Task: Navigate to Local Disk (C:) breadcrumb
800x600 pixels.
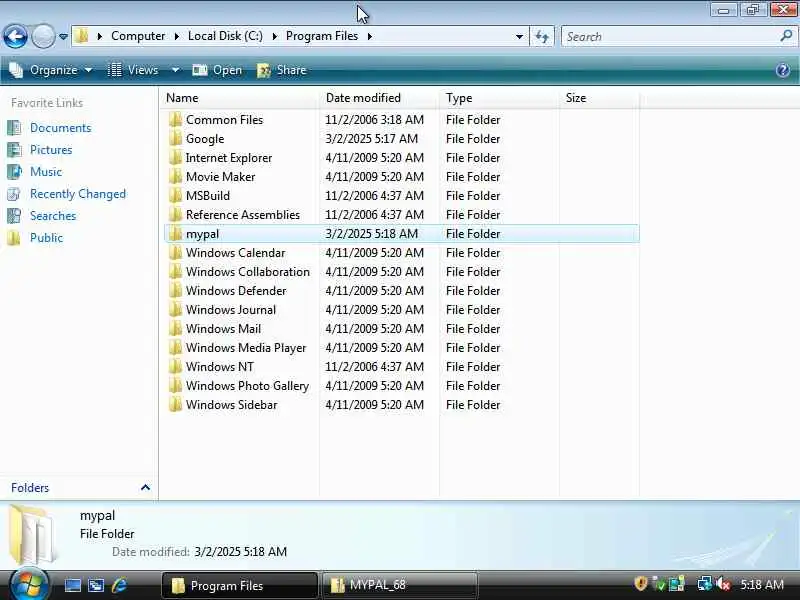Action: (225, 36)
